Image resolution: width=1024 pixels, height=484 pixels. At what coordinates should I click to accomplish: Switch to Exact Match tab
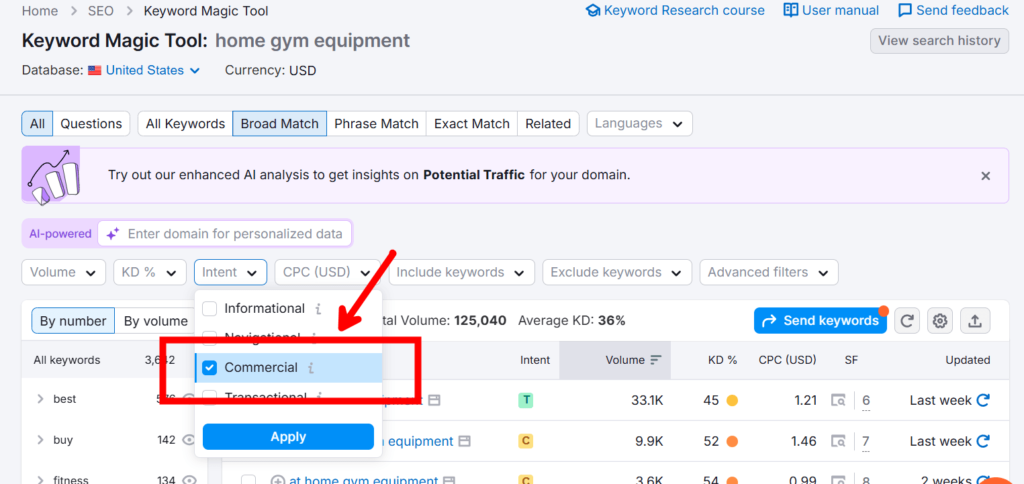tap(472, 123)
